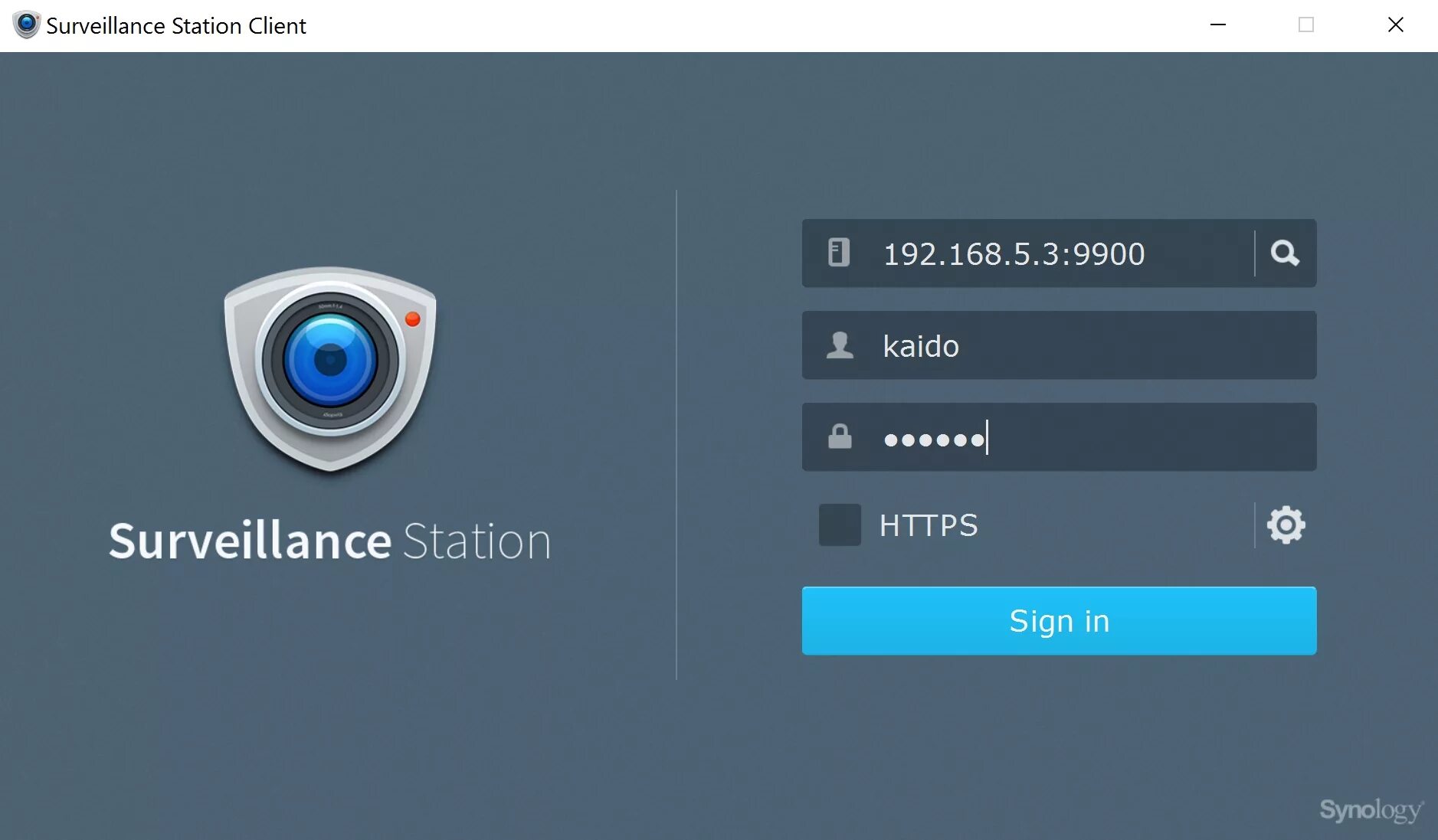Maximize the application window
Image resolution: width=1438 pixels, height=840 pixels.
coord(1306,25)
